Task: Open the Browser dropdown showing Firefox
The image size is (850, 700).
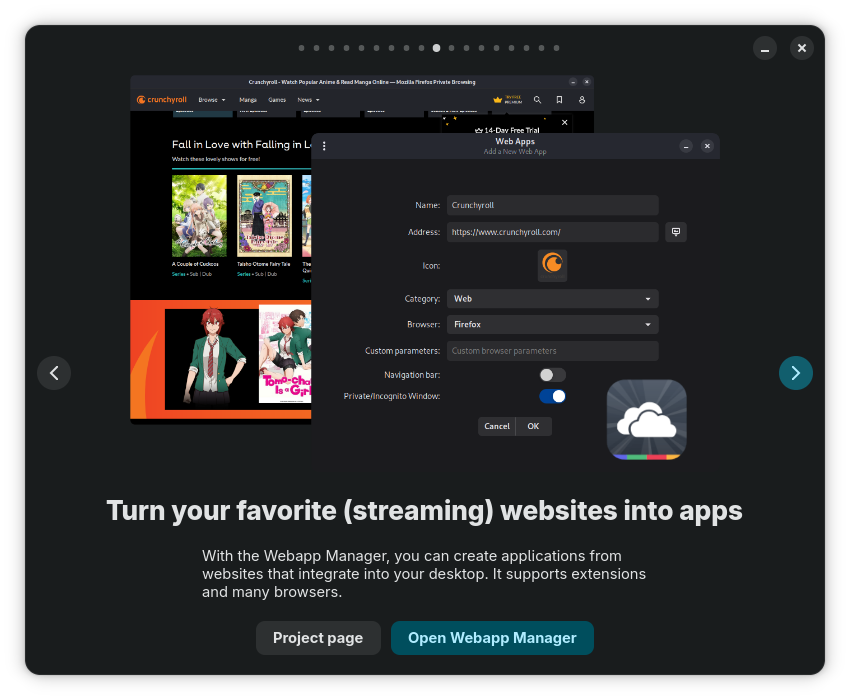Action: pyautogui.click(x=552, y=325)
